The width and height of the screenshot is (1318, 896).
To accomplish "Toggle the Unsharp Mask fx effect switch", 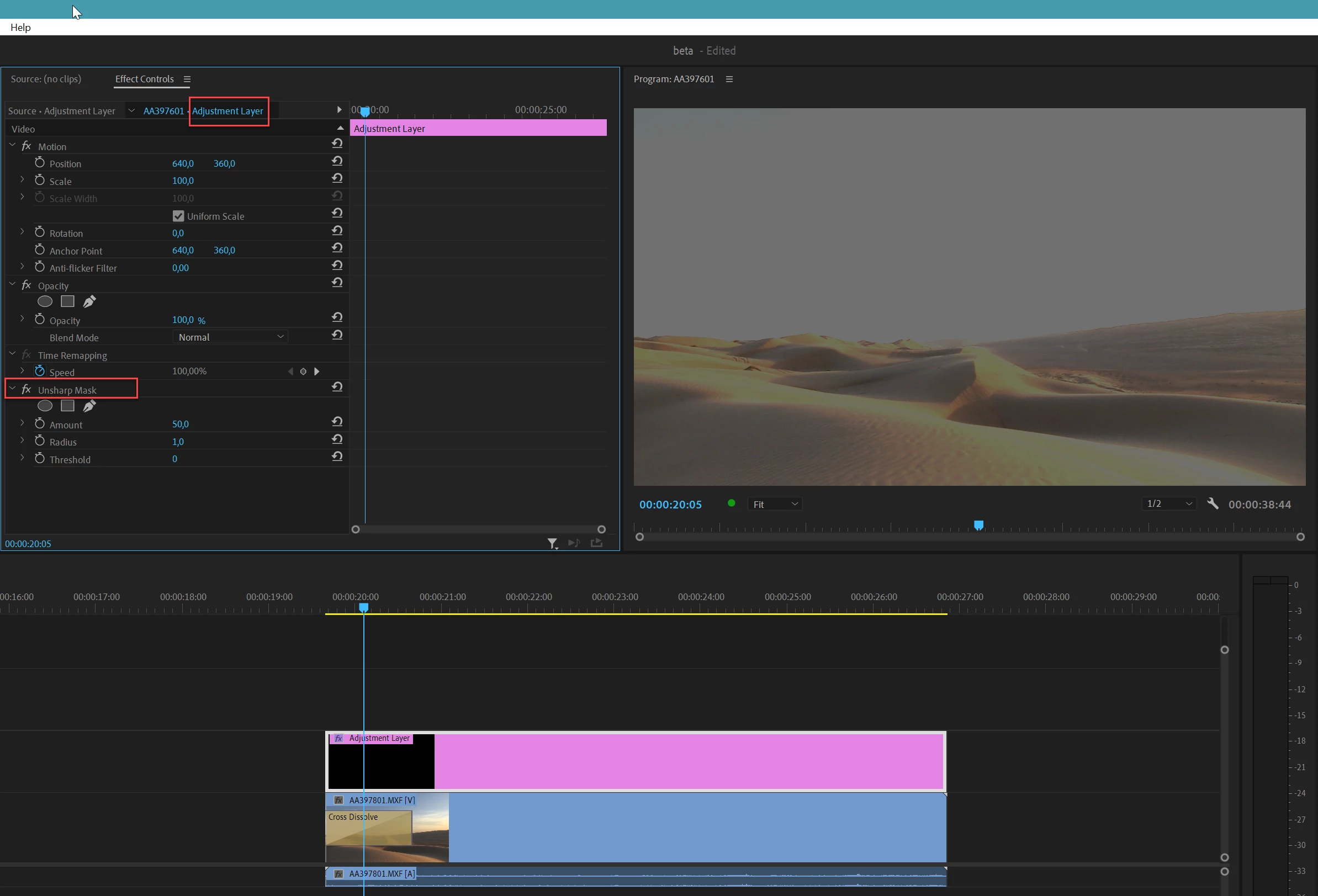I will pyautogui.click(x=26, y=390).
